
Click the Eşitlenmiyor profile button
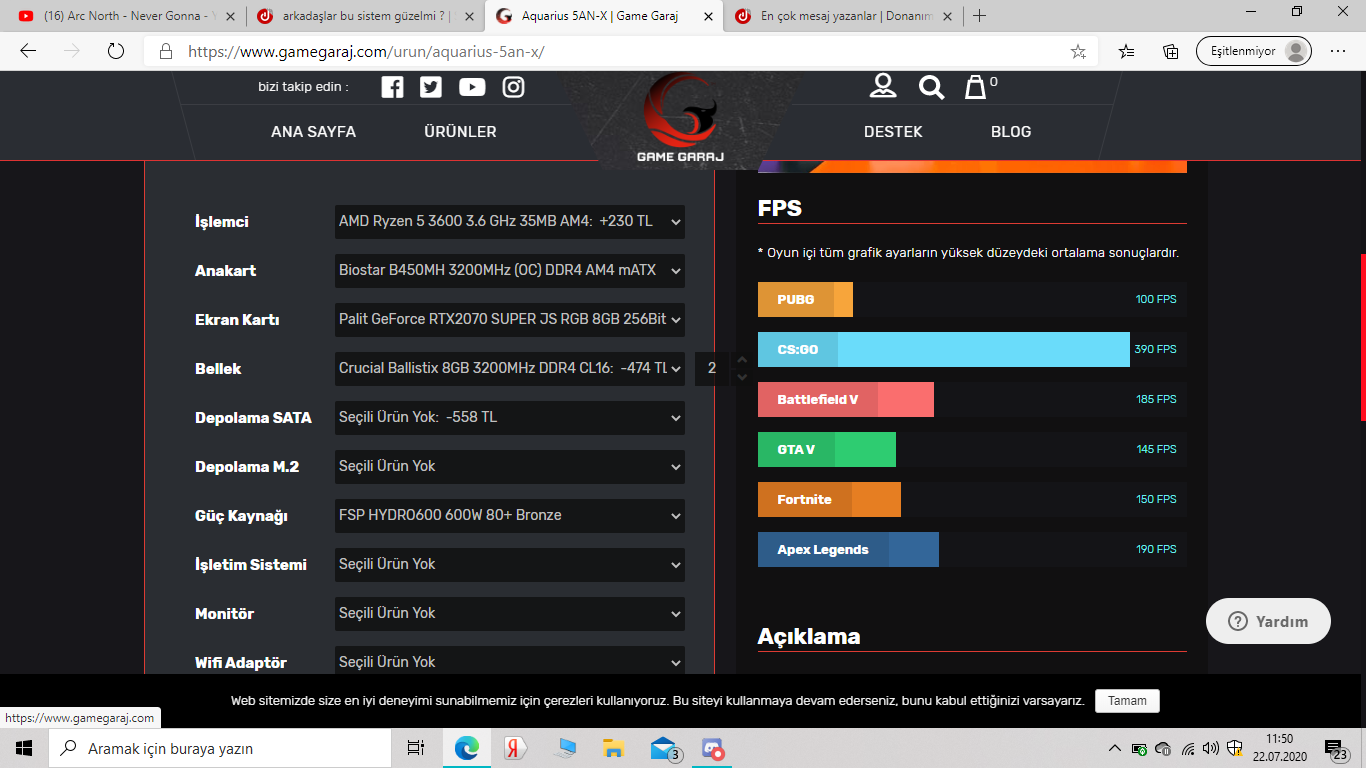click(x=1254, y=51)
